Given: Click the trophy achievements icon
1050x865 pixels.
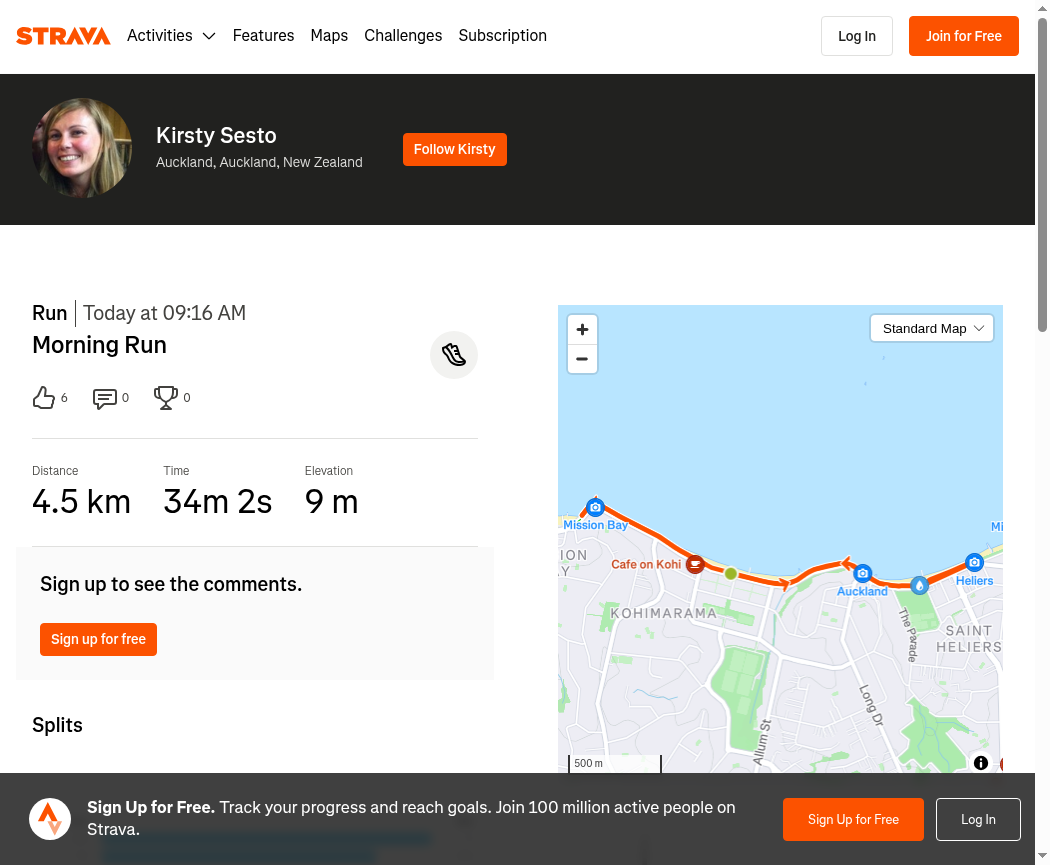Looking at the screenshot, I should coord(165,398).
